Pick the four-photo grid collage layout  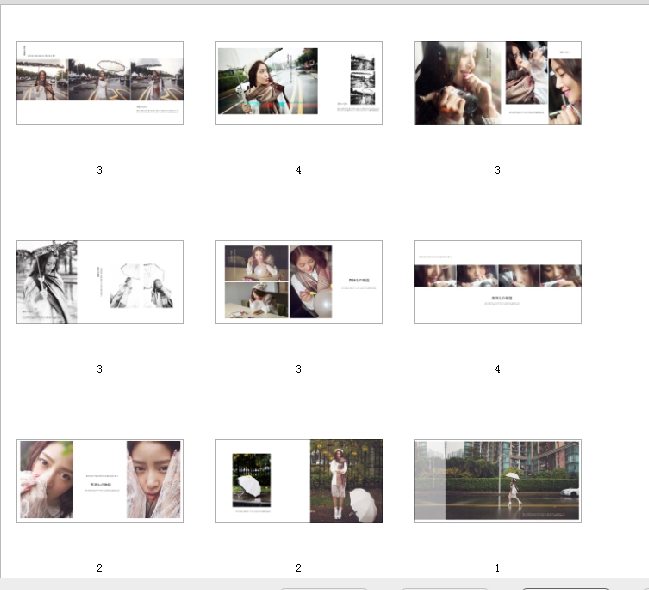click(x=299, y=282)
